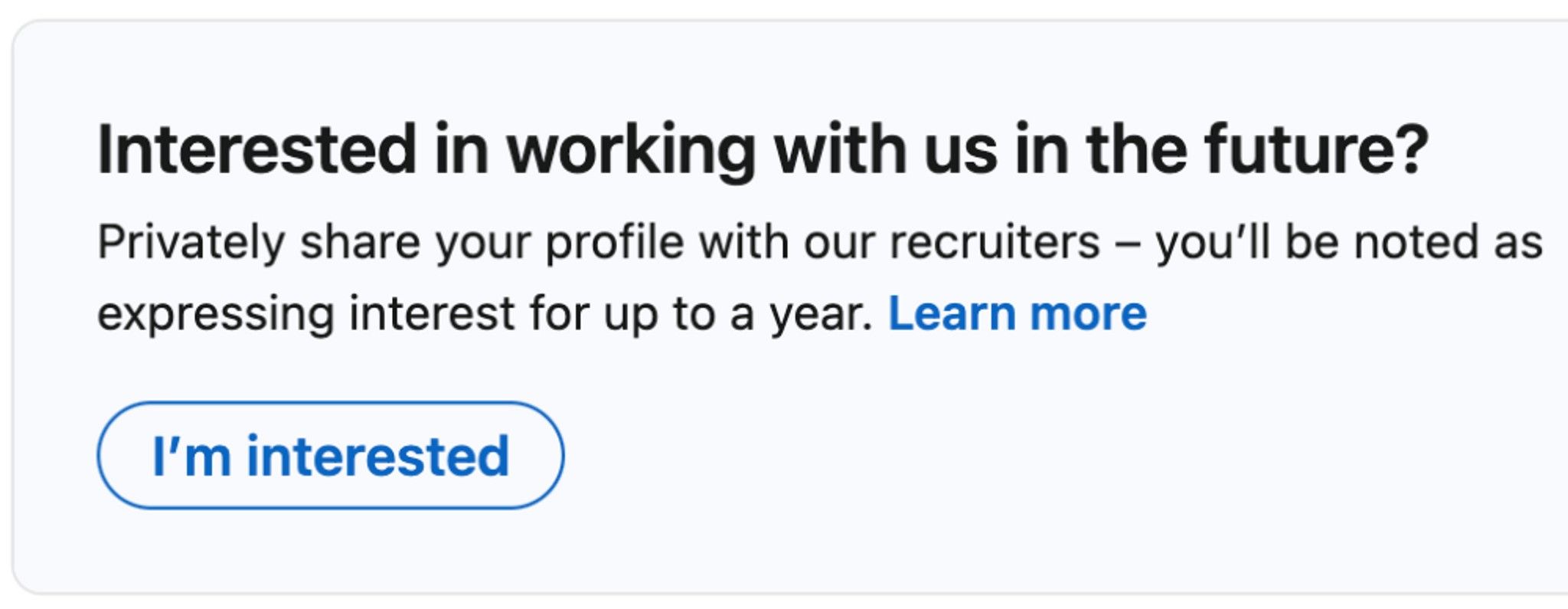Click empty card area right of I'm interested

[x=995, y=456]
